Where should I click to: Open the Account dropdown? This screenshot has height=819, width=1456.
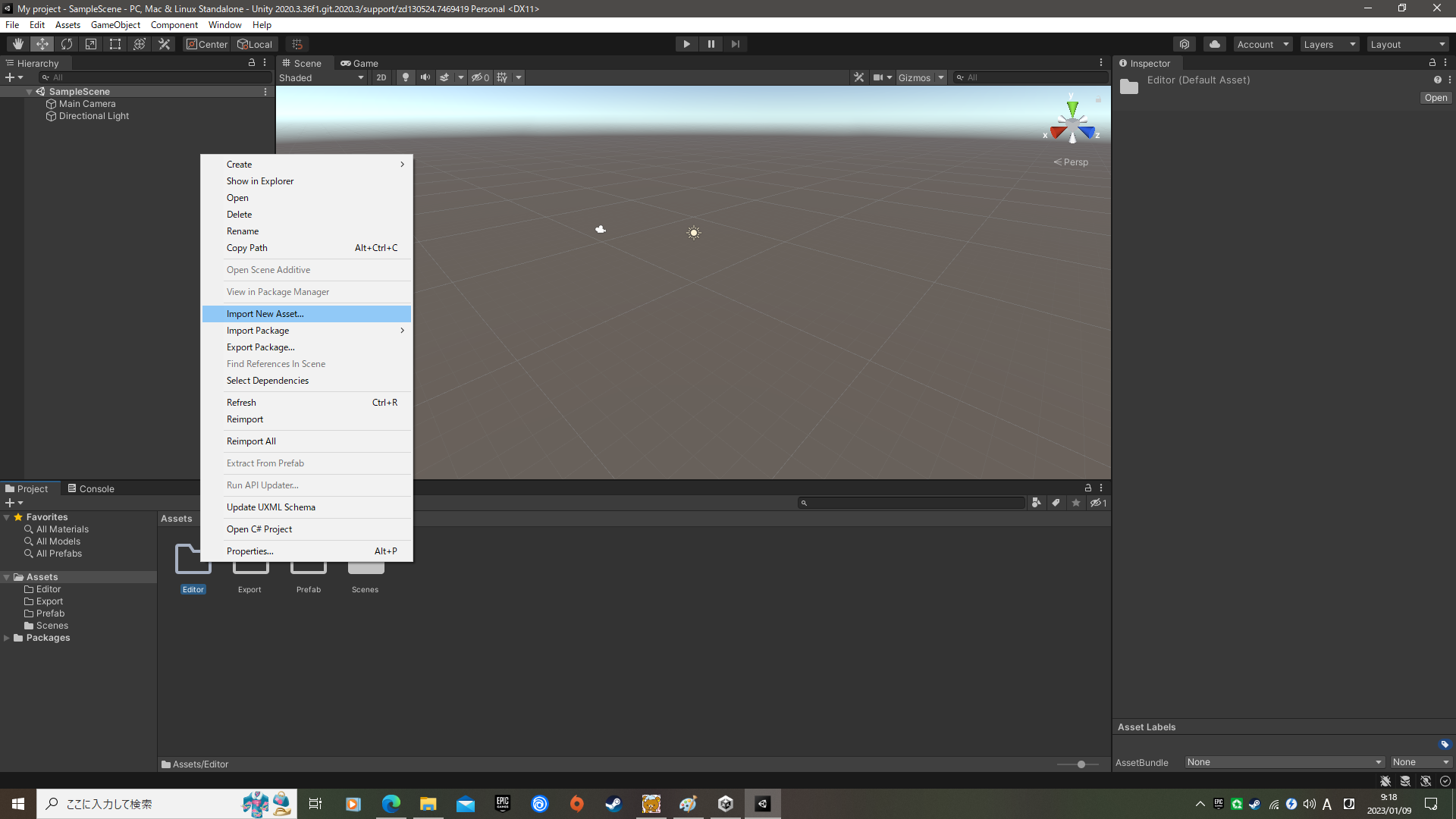pos(1263,44)
